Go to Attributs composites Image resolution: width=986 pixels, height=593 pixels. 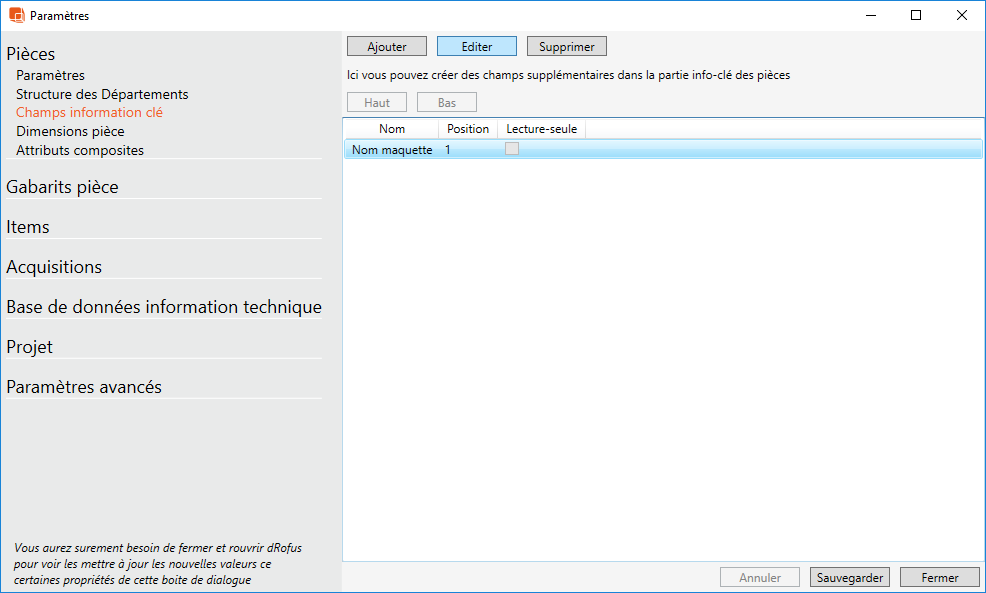[80, 150]
